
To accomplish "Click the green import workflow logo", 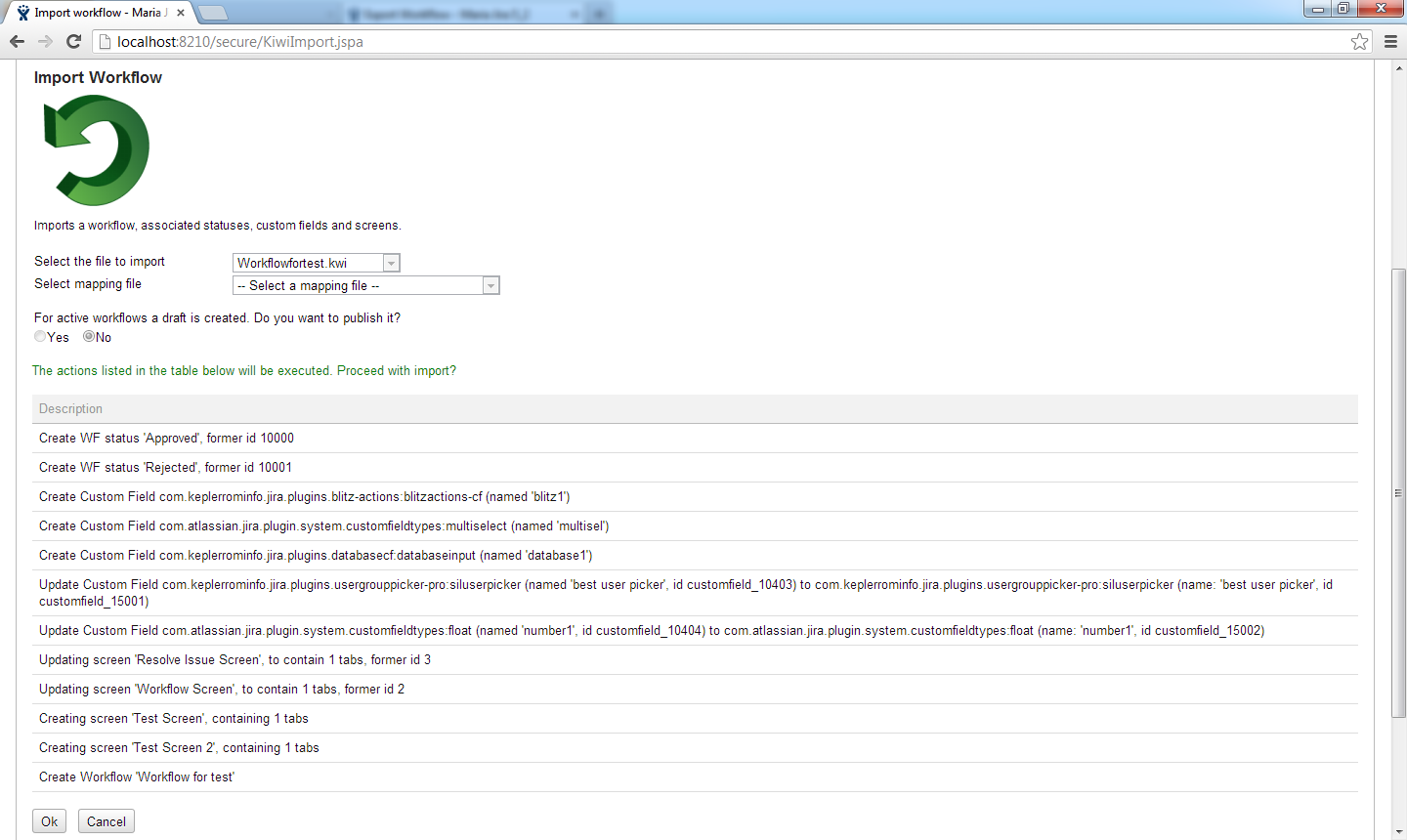I will coord(97,150).
